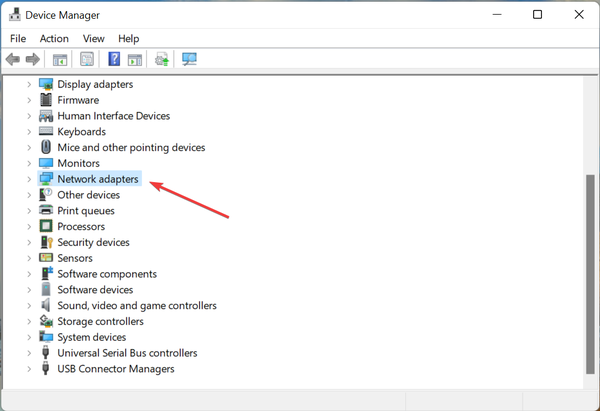Image resolution: width=600 pixels, height=411 pixels.
Task: Open Properties from the toolbar icon
Action: click(87, 60)
